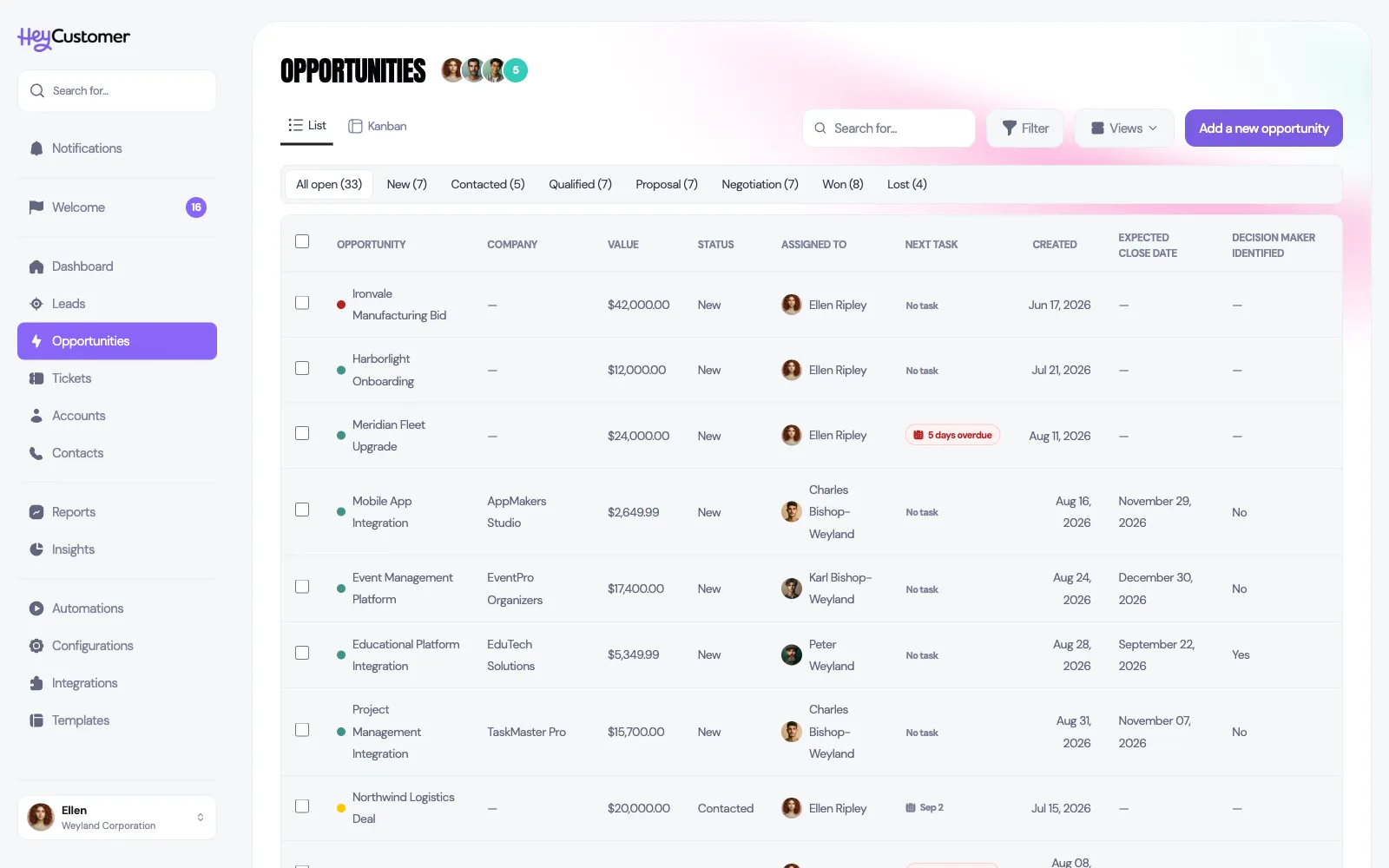Click the Reports chart icon

36,512
